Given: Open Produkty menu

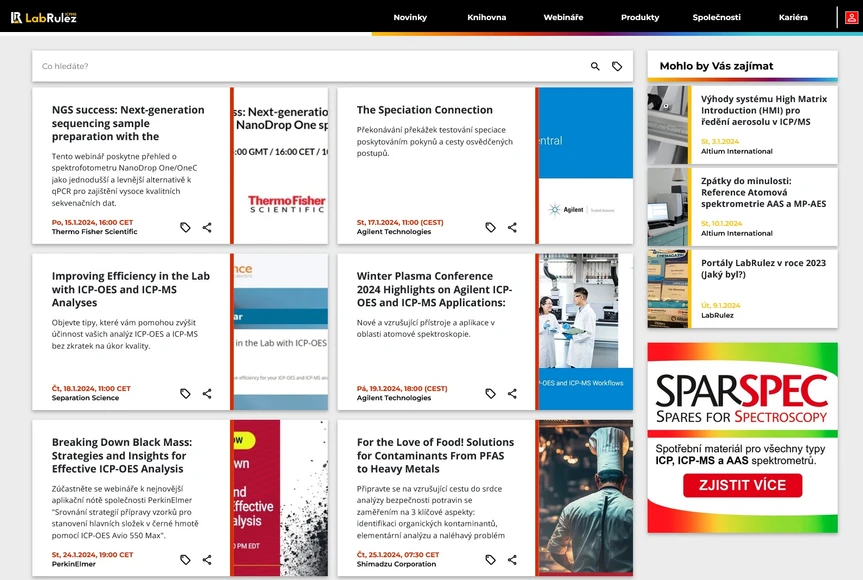Looking at the screenshot, I should pyautogui.click(x=640, y=17).
